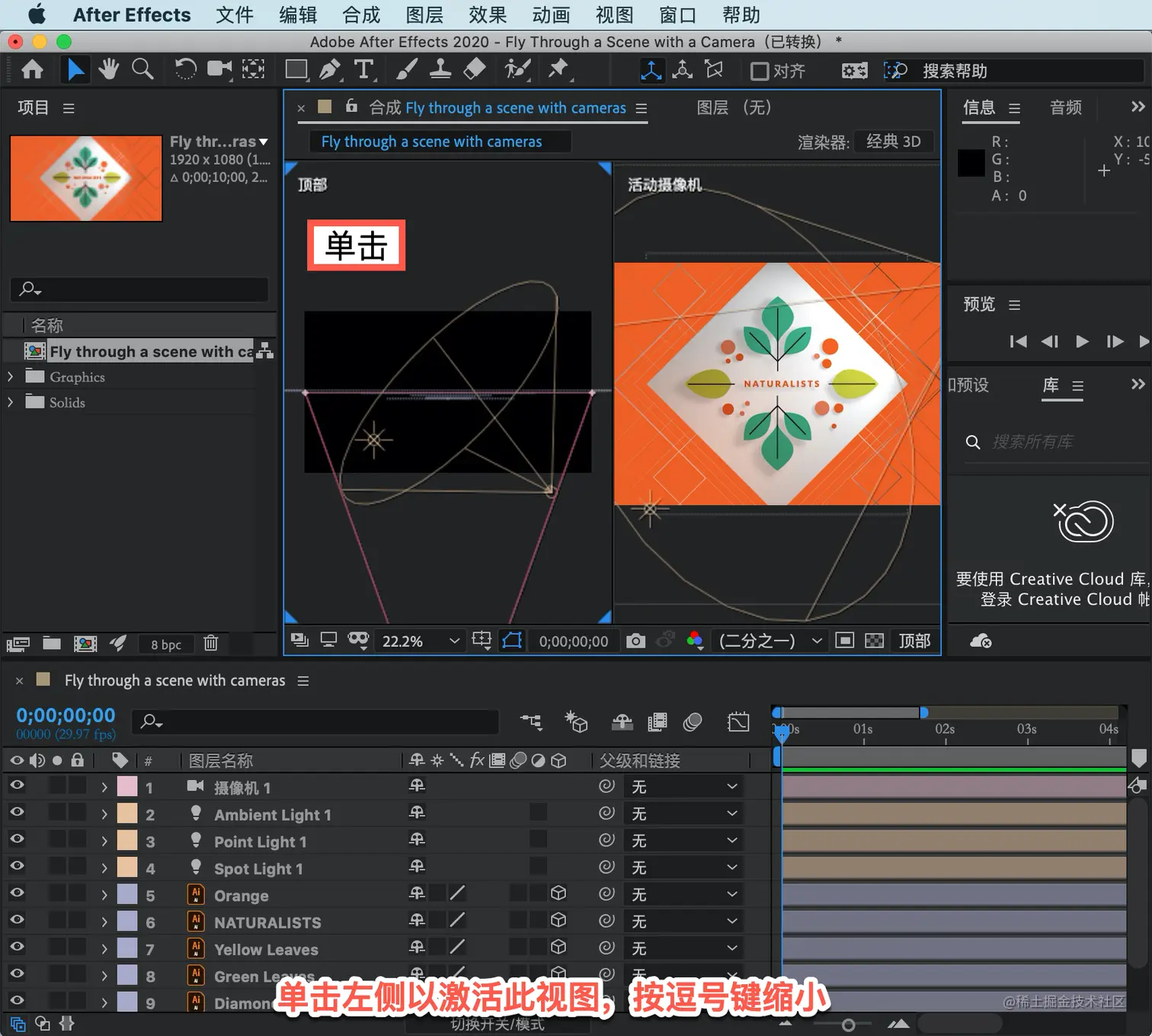Play the preview
Screen dimensions: 1152x1036
tap(1082, 341)
